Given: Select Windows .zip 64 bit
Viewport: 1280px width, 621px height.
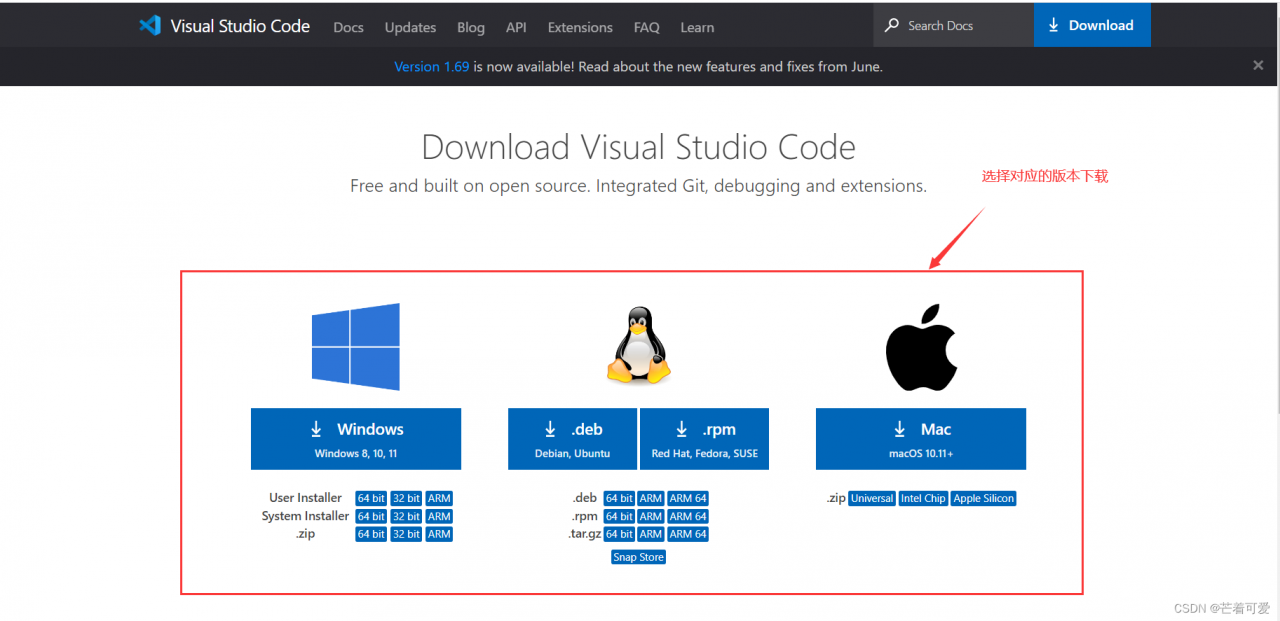Looking at the screenshot, I should tap(371, 534).
